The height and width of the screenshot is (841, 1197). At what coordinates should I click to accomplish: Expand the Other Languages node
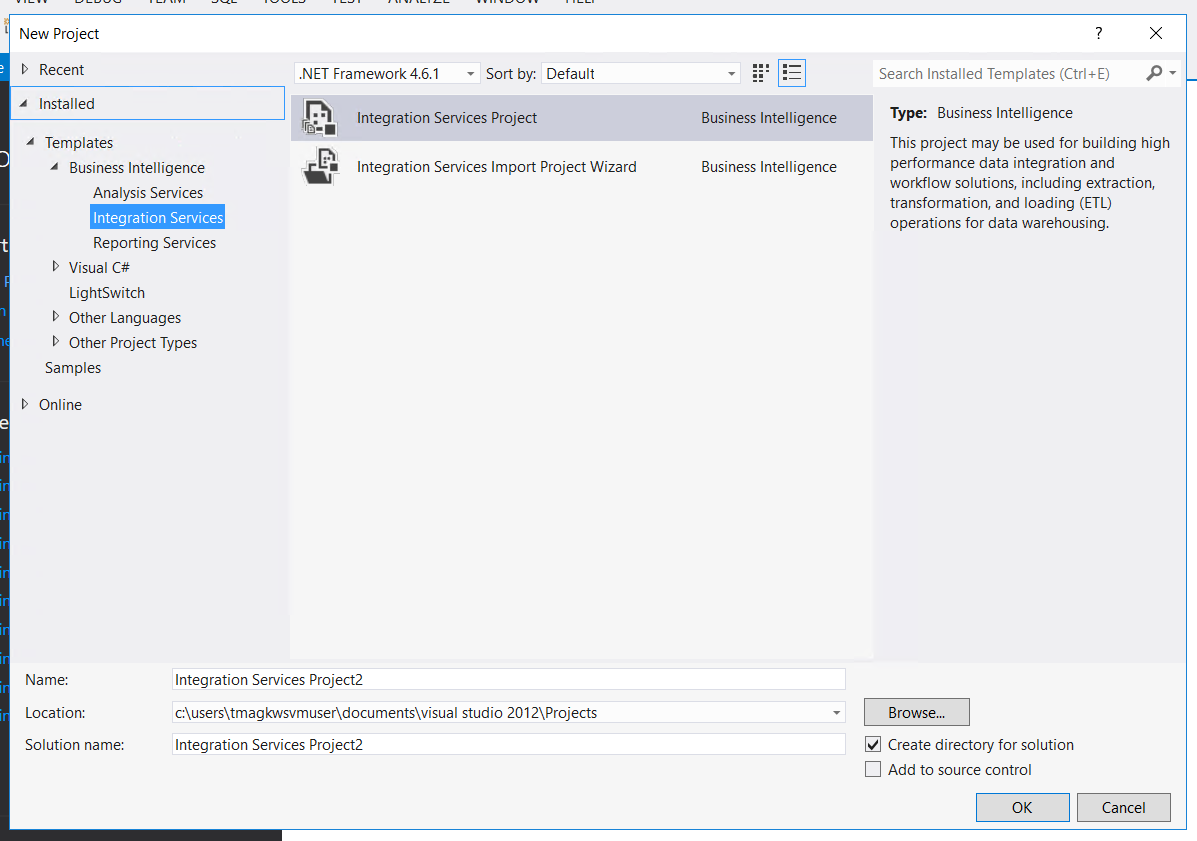click(x=55, y=317)
